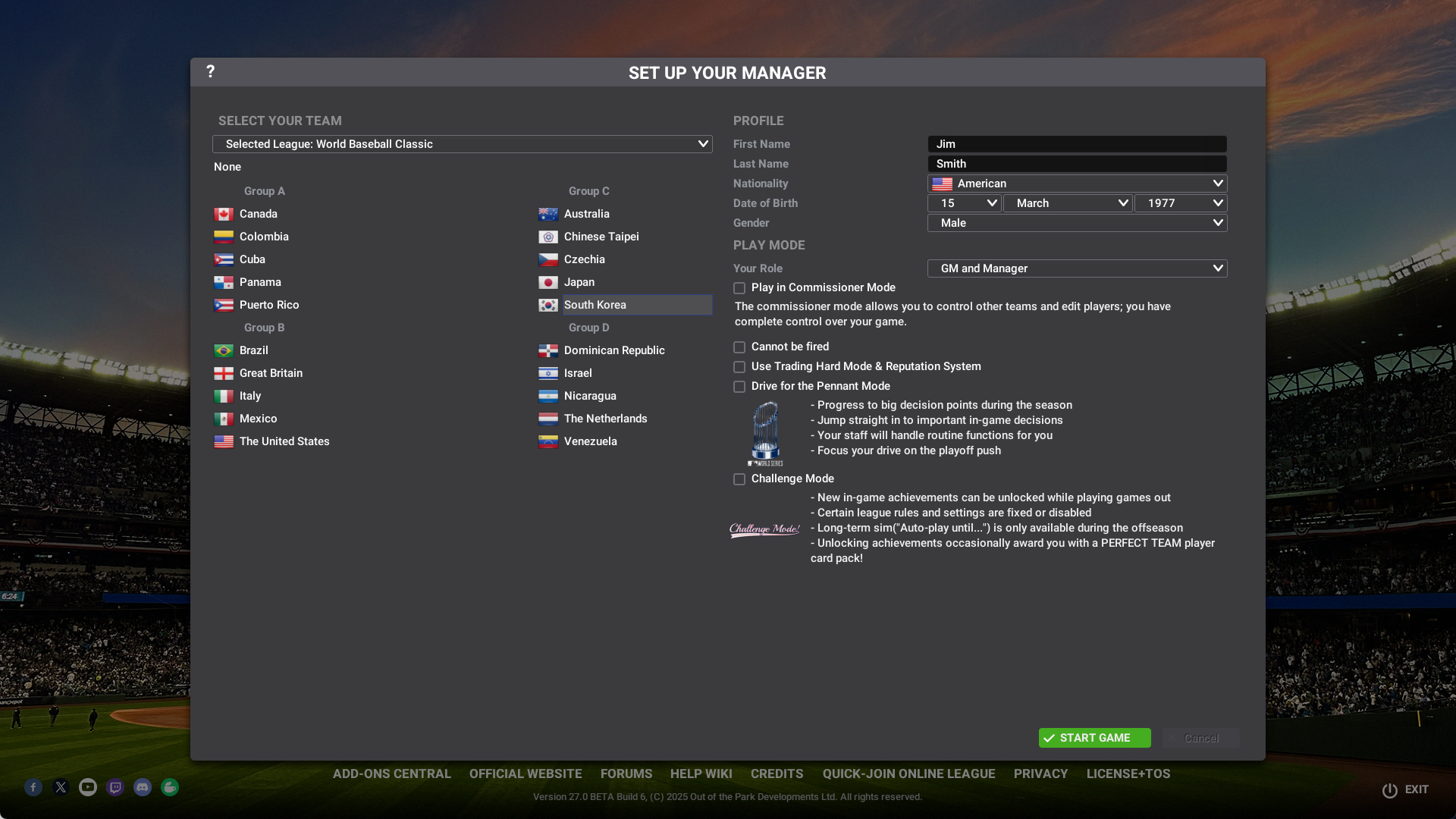The height and width of the screenshot is (819, 1456).
Task: Open the YouTube social icon
Action: click(88, 787)
